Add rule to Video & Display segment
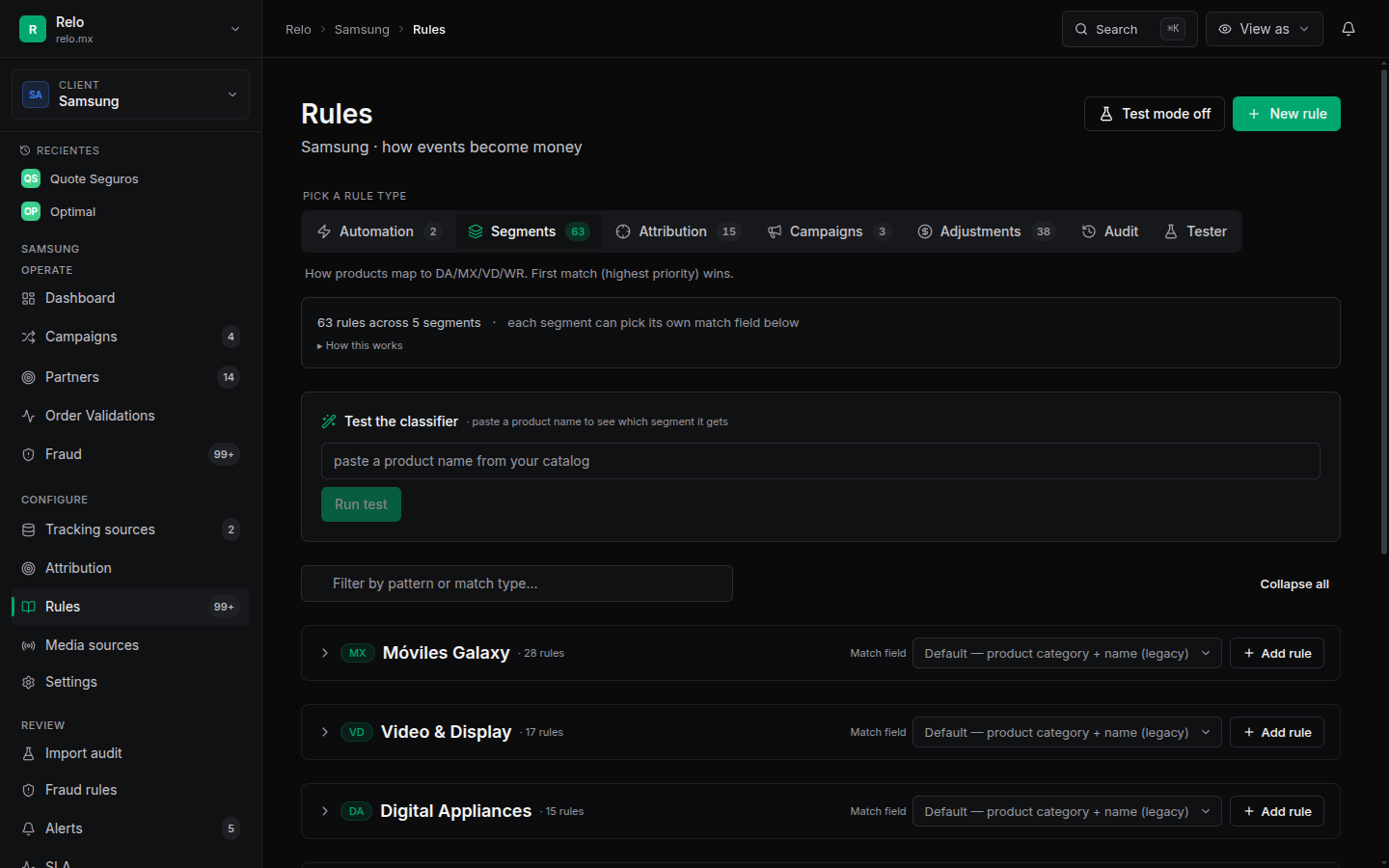 (1277, 732)
